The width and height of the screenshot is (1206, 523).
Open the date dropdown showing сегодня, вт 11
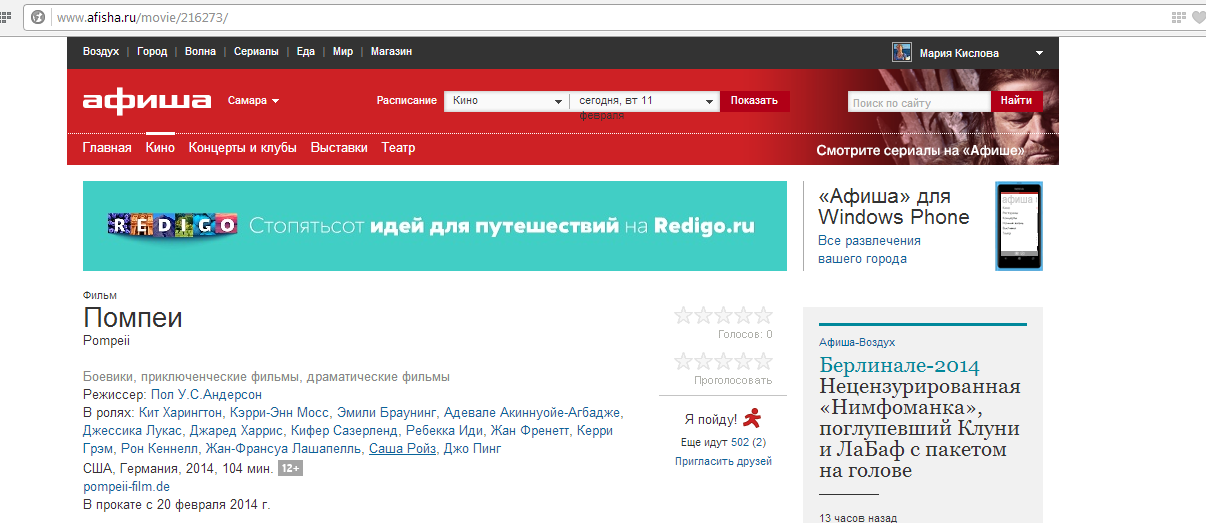coord(645,101)
